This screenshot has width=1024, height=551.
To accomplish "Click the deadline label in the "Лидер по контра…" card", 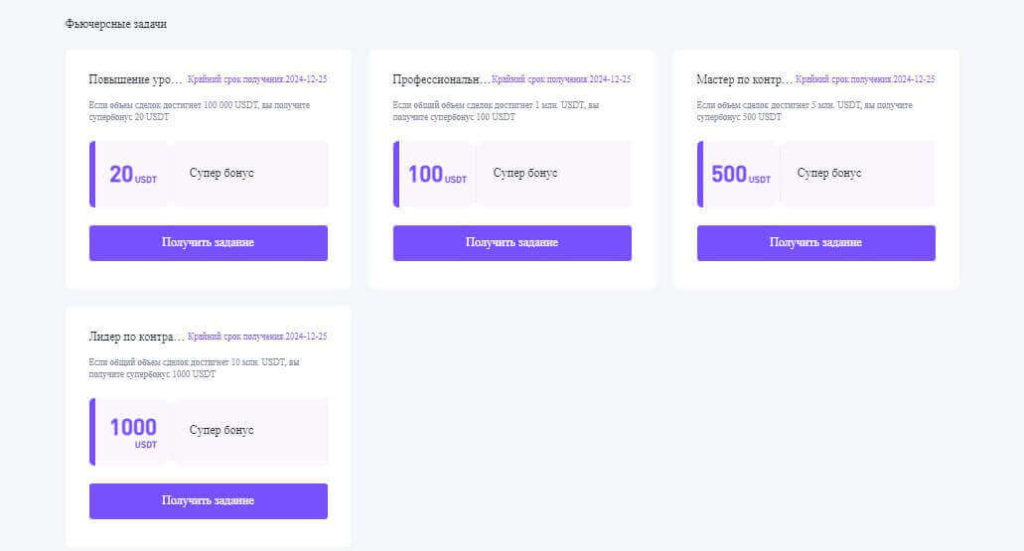I will tap(257, 337).
